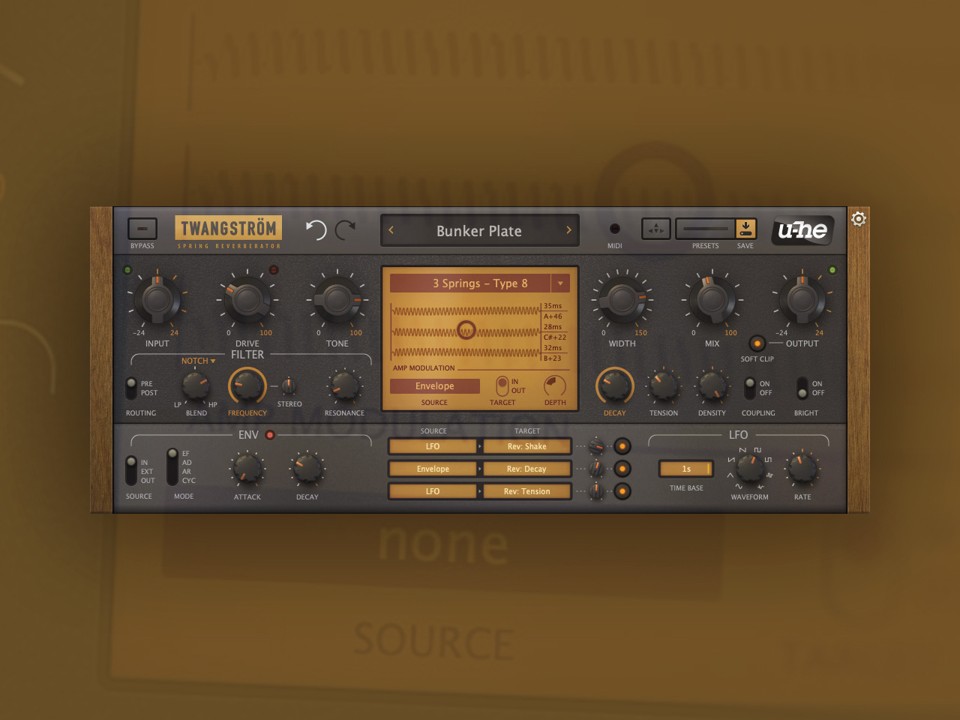
Task: Undo the last change with the undo arrow
Action: (316, 230)
